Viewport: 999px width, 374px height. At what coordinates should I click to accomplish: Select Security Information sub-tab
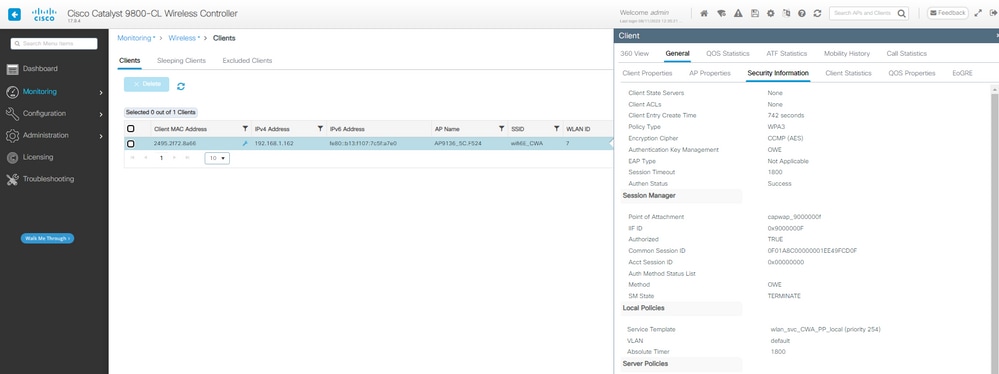778,73
